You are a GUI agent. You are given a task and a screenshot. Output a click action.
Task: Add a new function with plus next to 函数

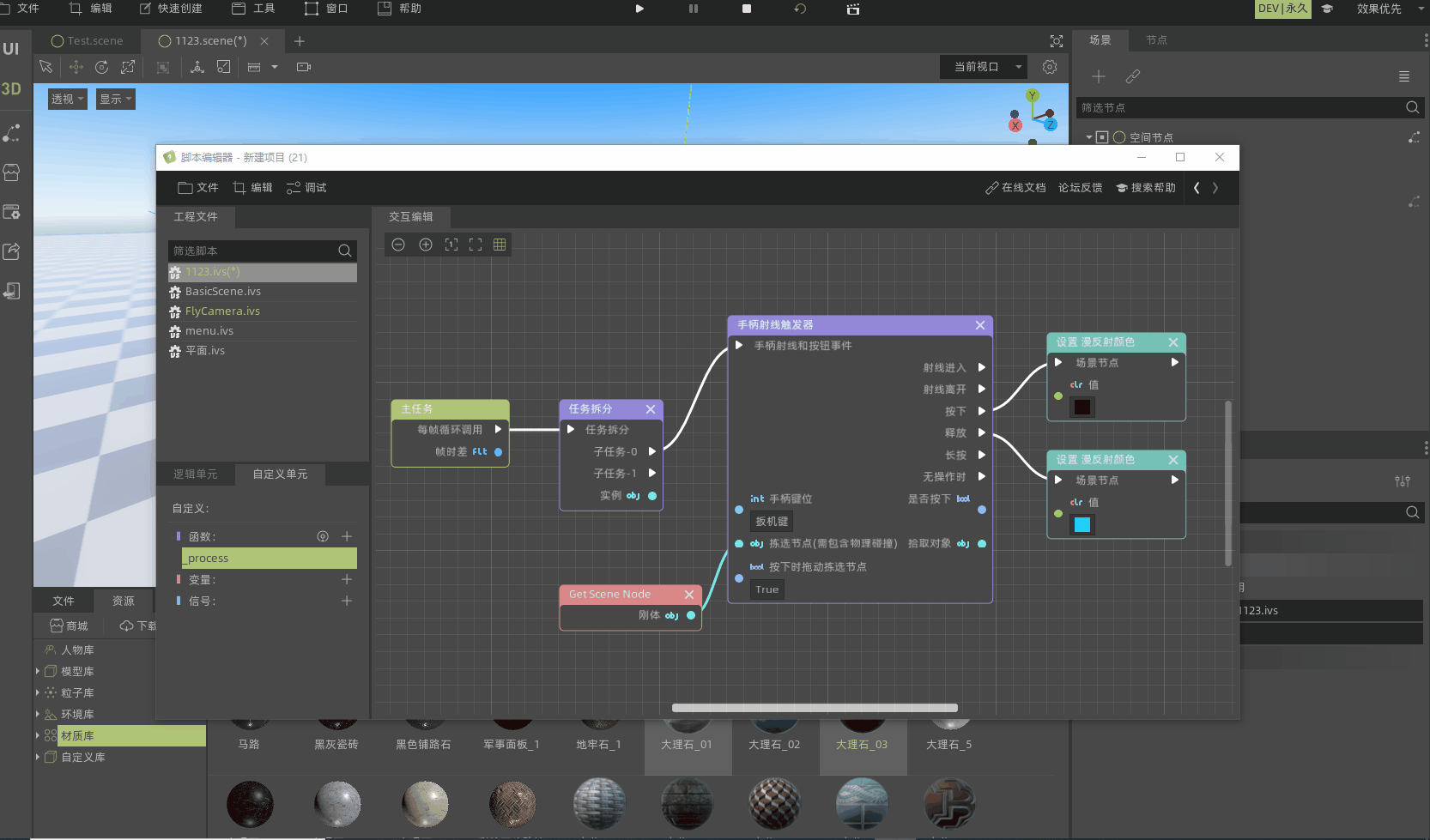tap(347, 536)
